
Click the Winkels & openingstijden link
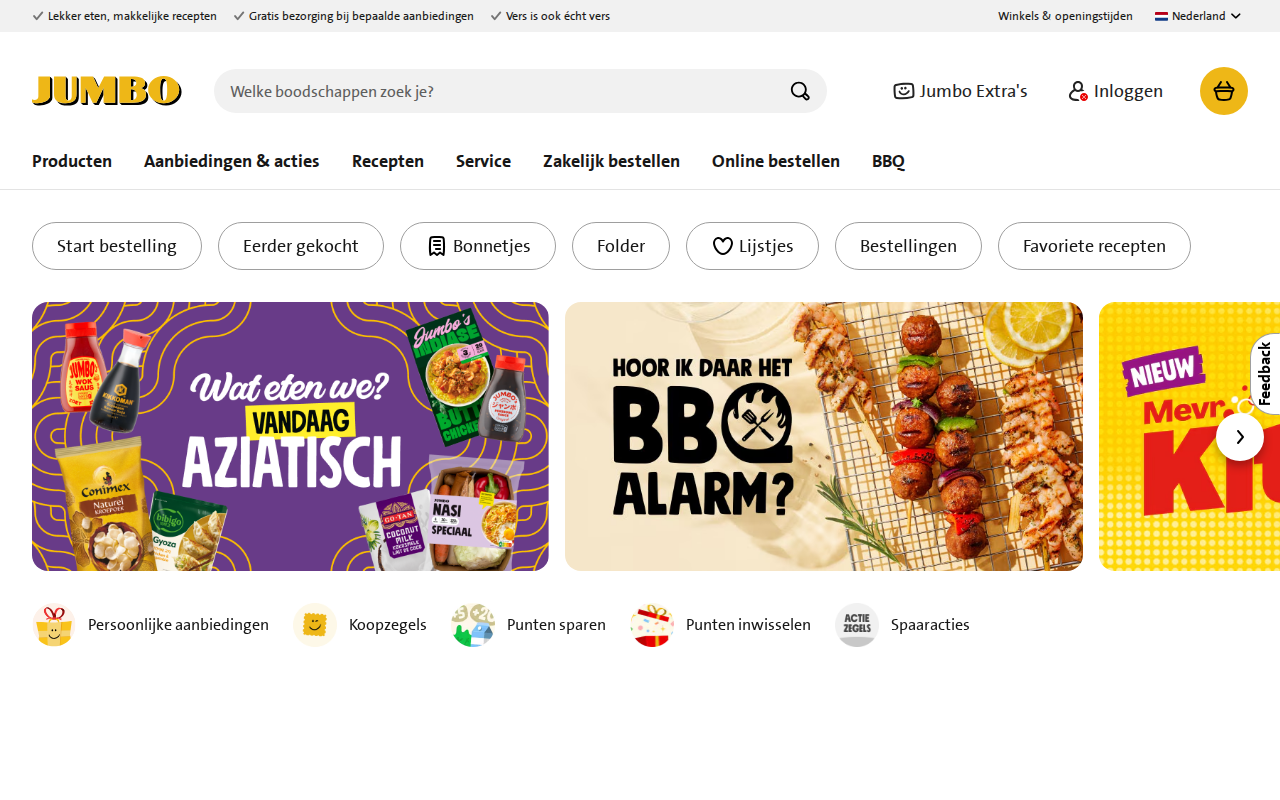pyautogui.click(x=1065, y=16)
